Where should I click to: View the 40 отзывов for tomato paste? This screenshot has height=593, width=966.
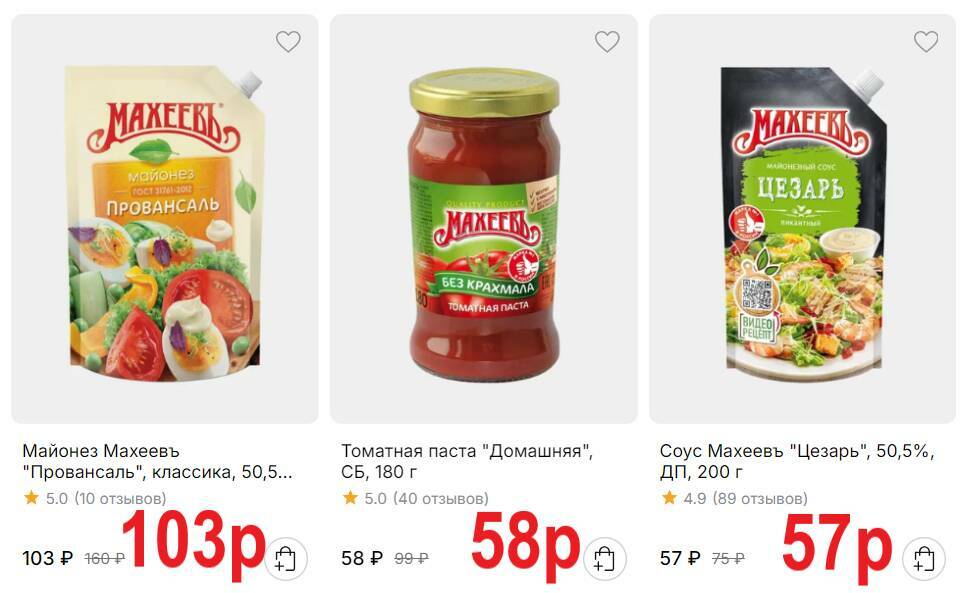click(x=440, y=498)
